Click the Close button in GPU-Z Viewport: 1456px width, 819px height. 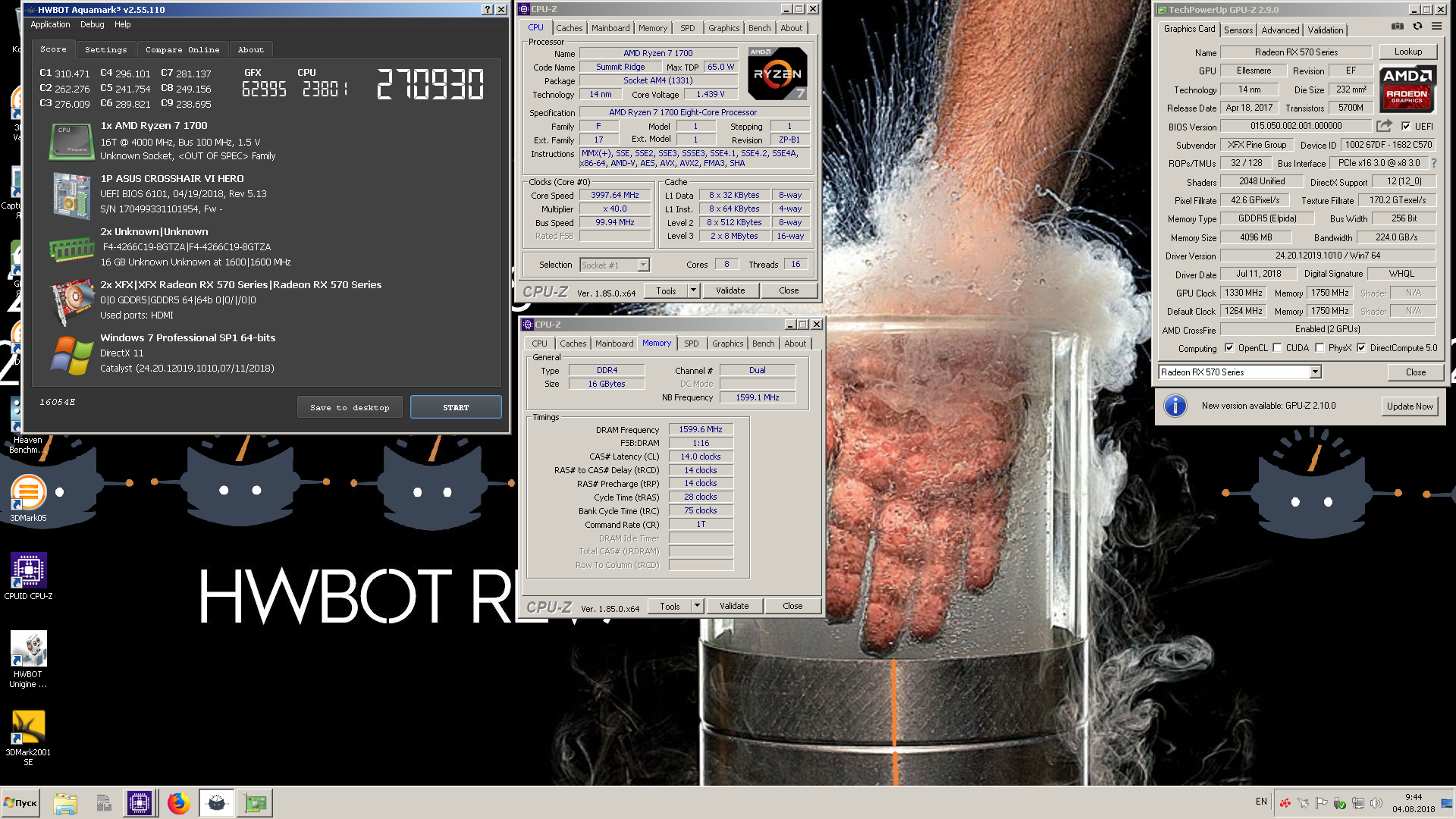click(x=1416, y=372)
